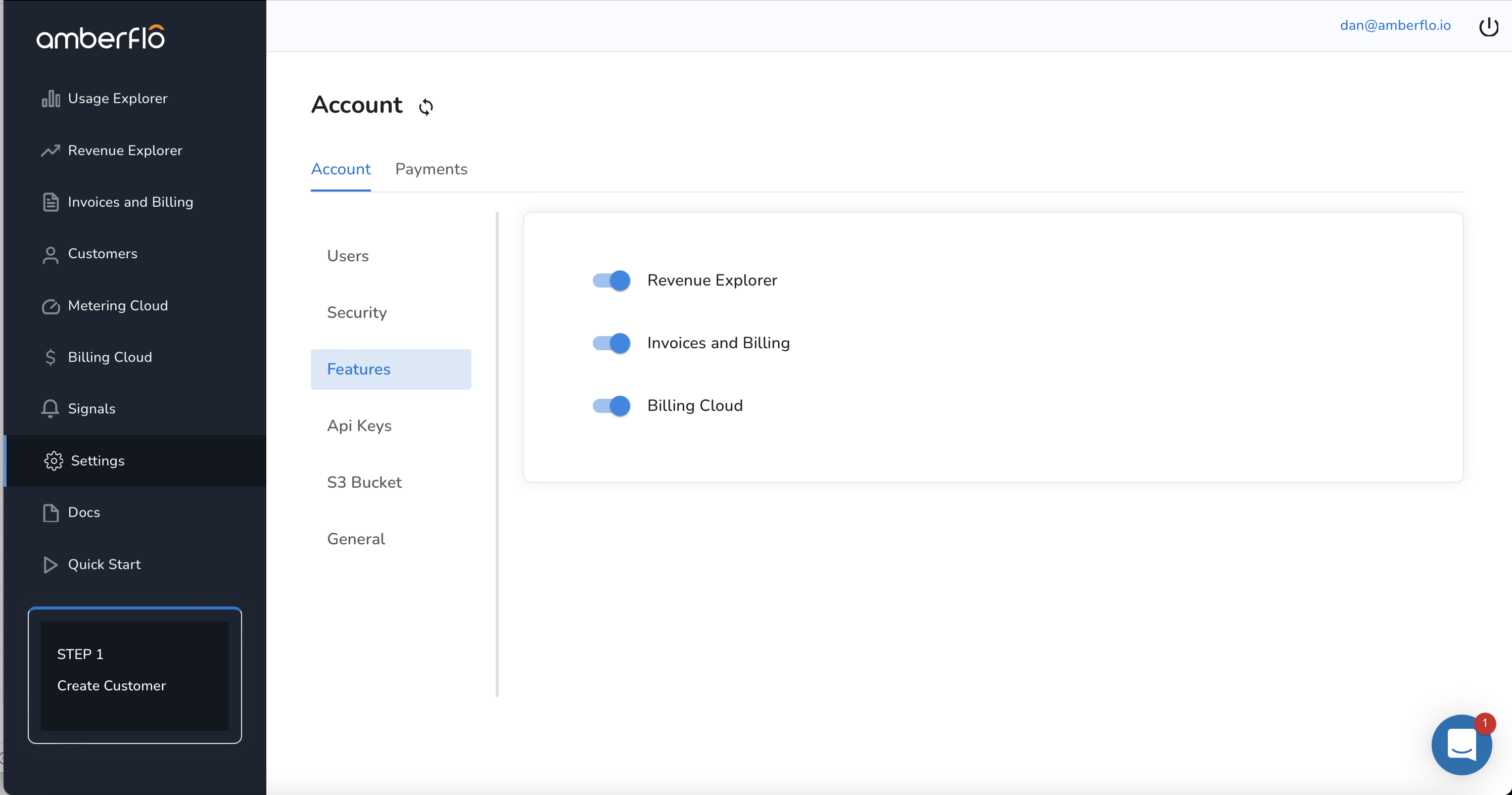Click the Signals bell icon

point(51,409)
